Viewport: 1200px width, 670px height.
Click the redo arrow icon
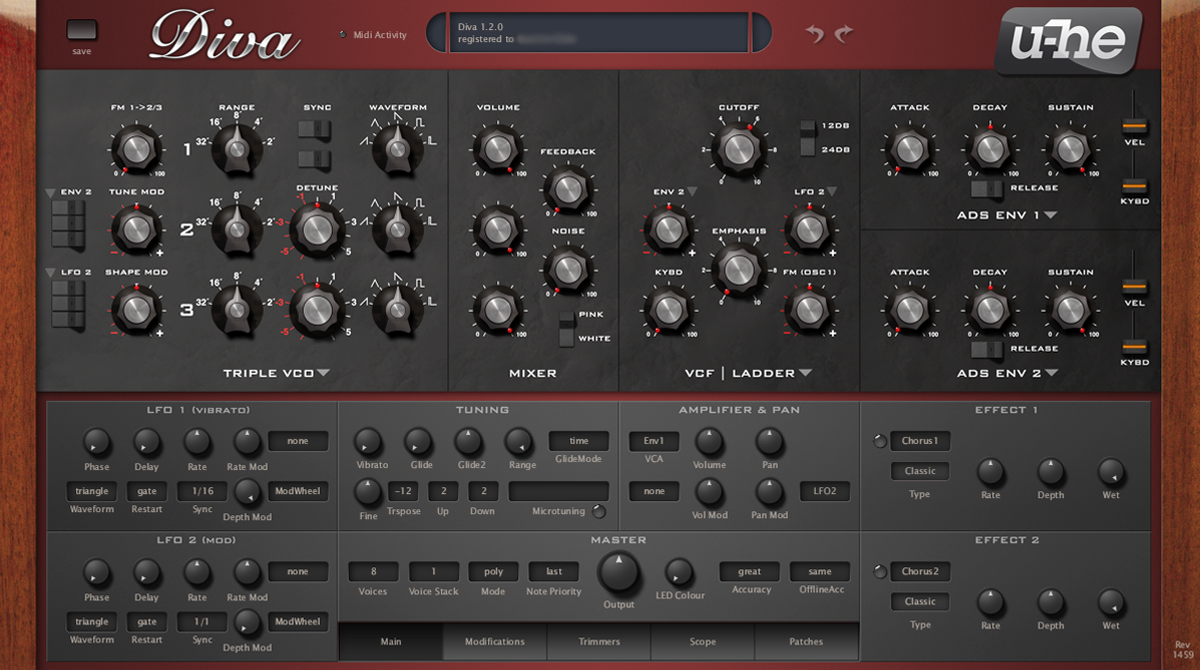843,35
